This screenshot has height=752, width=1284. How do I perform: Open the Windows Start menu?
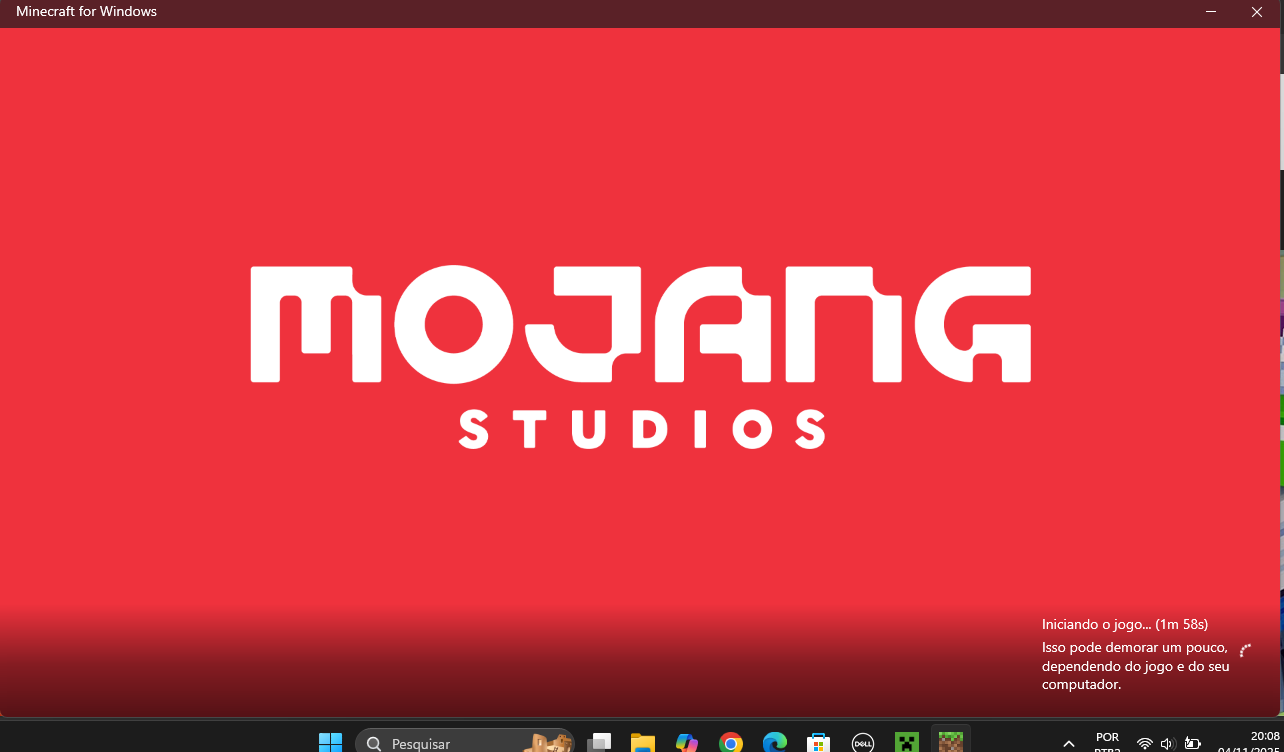tap(330, 743)
